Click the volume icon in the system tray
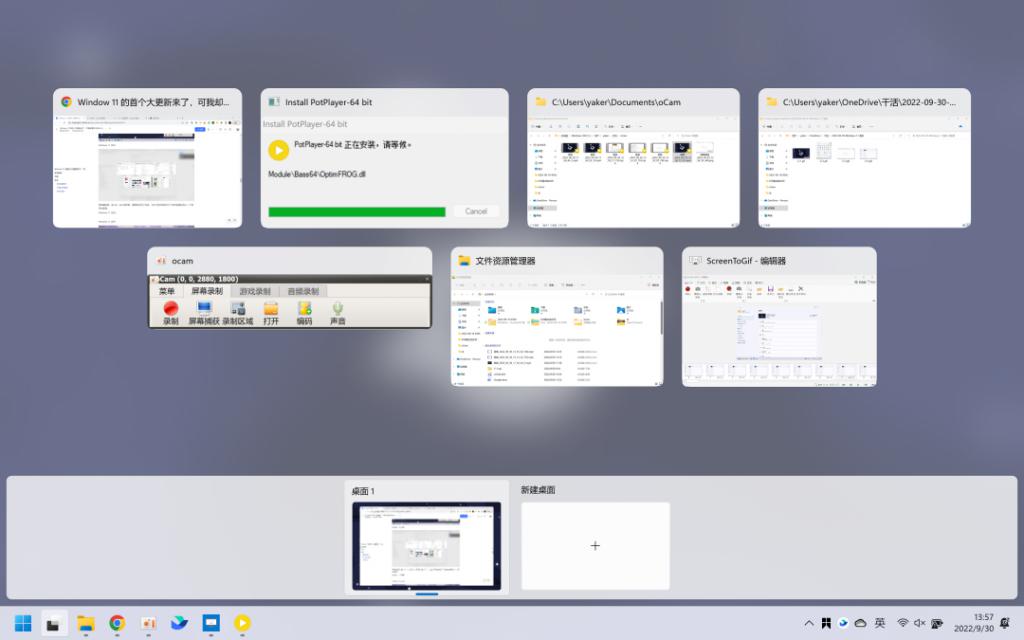Viewport: 1024px width, 640px height. [x=920, y=622]
